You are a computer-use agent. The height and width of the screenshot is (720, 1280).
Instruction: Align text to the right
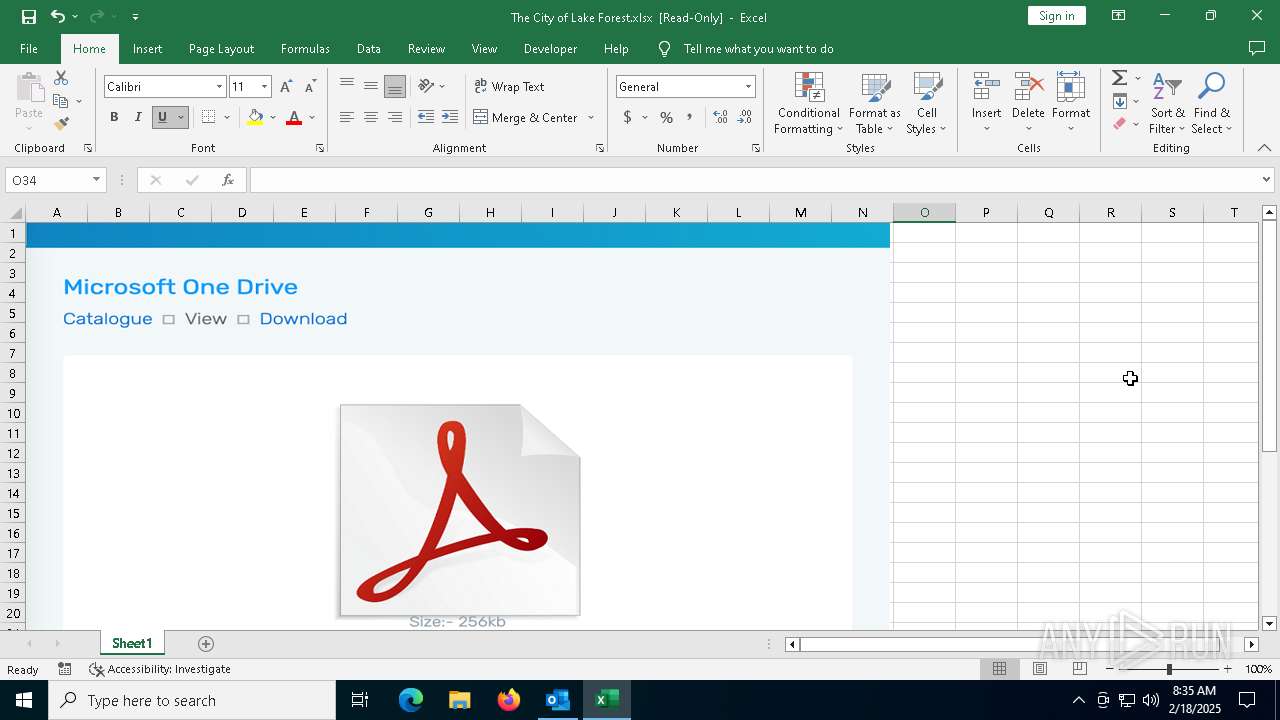(395, 117)
